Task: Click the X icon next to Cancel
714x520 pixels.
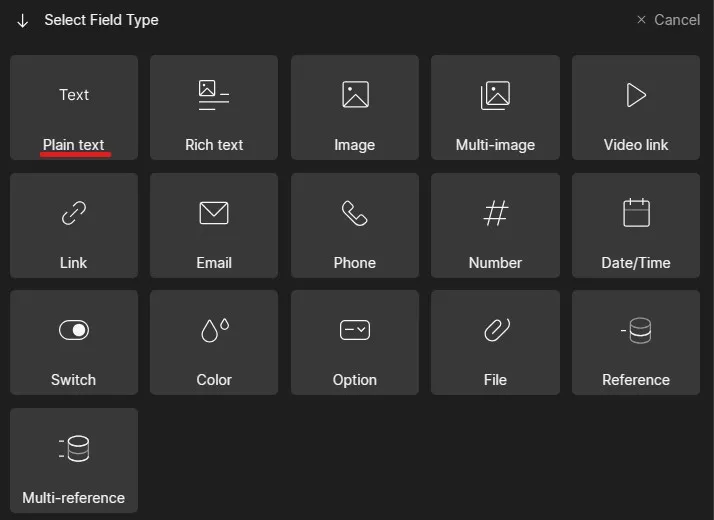Action: click(642, 20)
